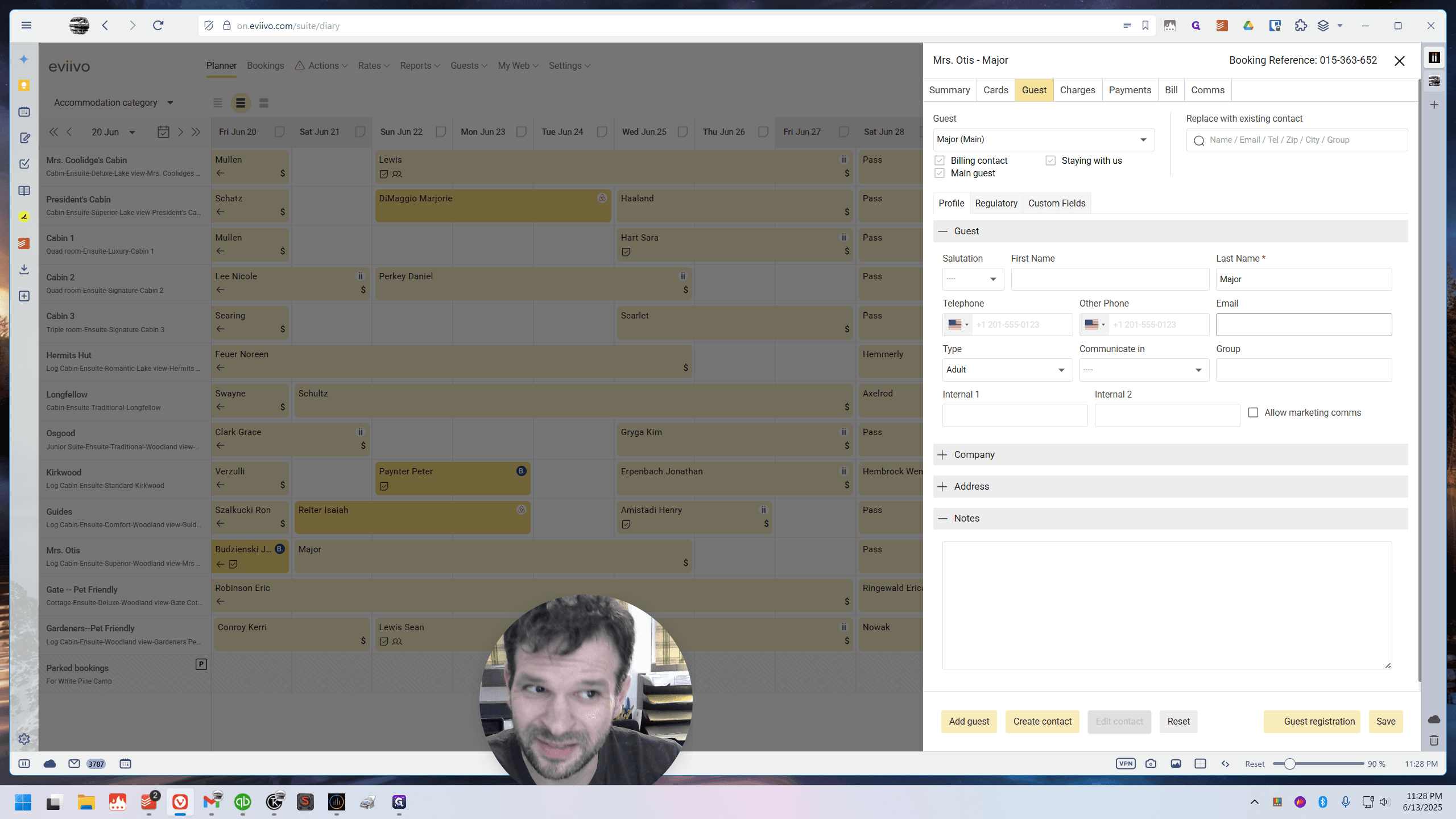The image size is (1456, 819).
Task: Enable Allow marketing comms checkbox
Action: coord(1253,412)
